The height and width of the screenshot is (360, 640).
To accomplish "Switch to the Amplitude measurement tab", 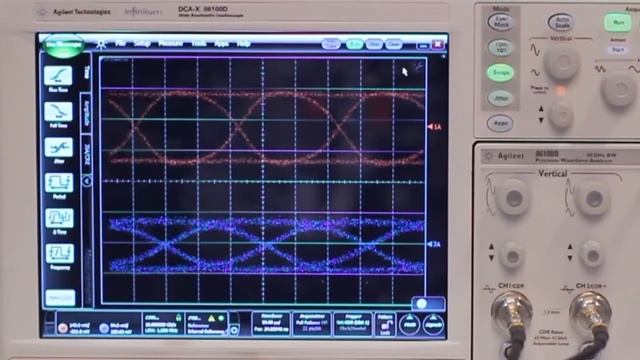I will [x=87, y=113].
